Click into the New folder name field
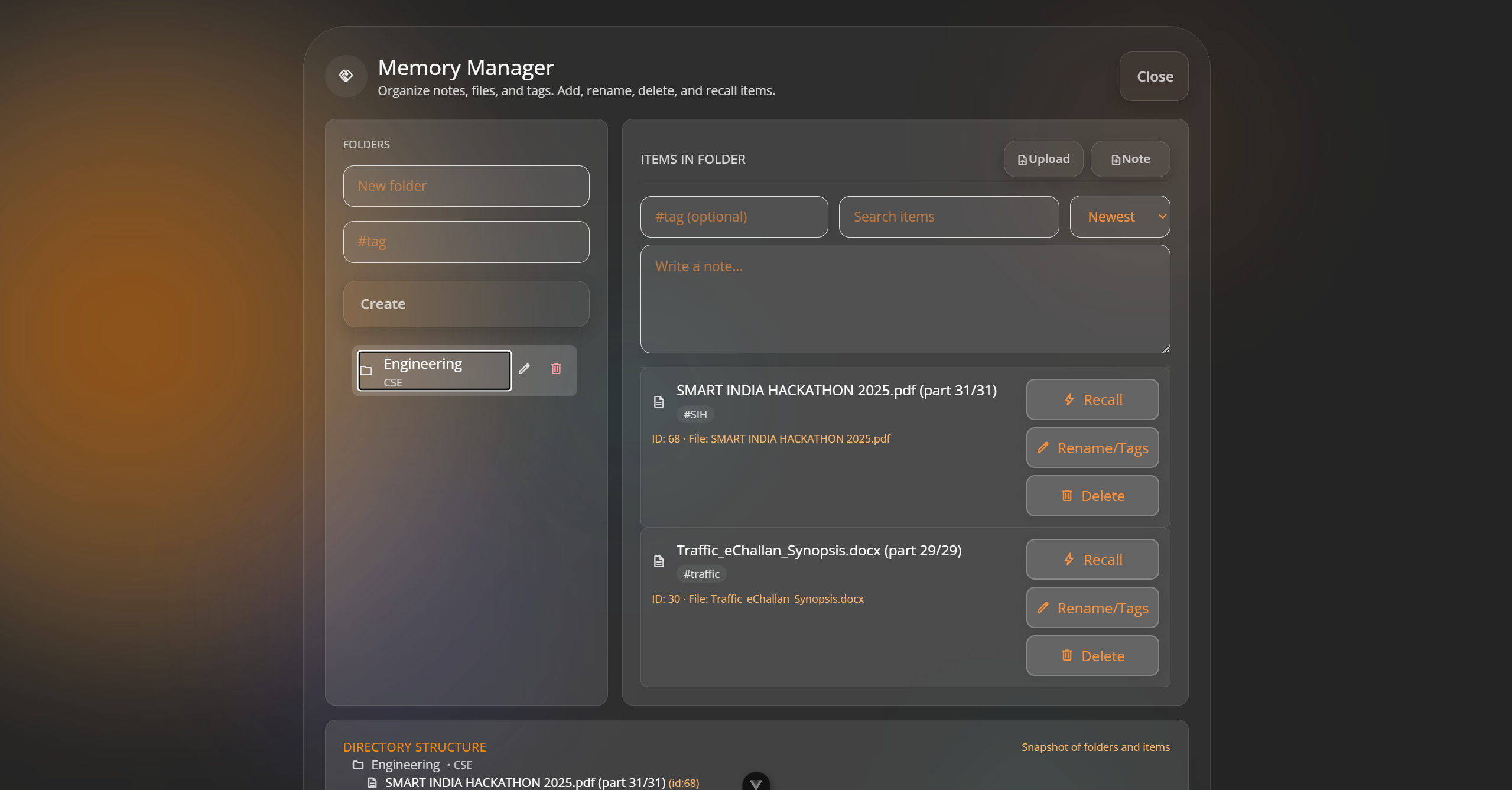 (x=466, y=186)
